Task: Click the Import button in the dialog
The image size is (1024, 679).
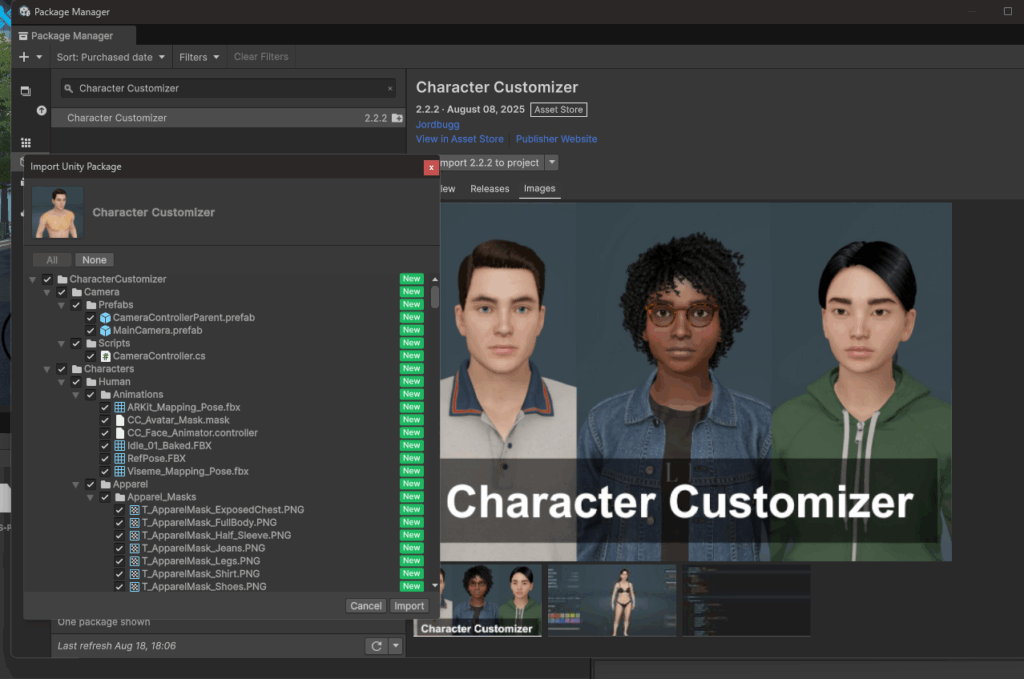Action: [x=409, y=606]
